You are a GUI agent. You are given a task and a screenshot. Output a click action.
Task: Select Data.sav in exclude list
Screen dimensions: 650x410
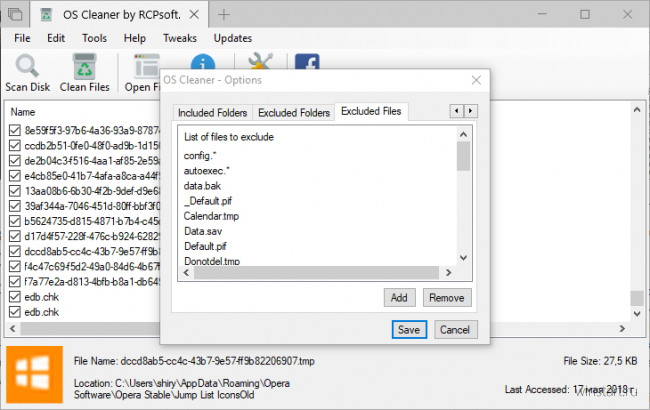(x=203, y=231)
